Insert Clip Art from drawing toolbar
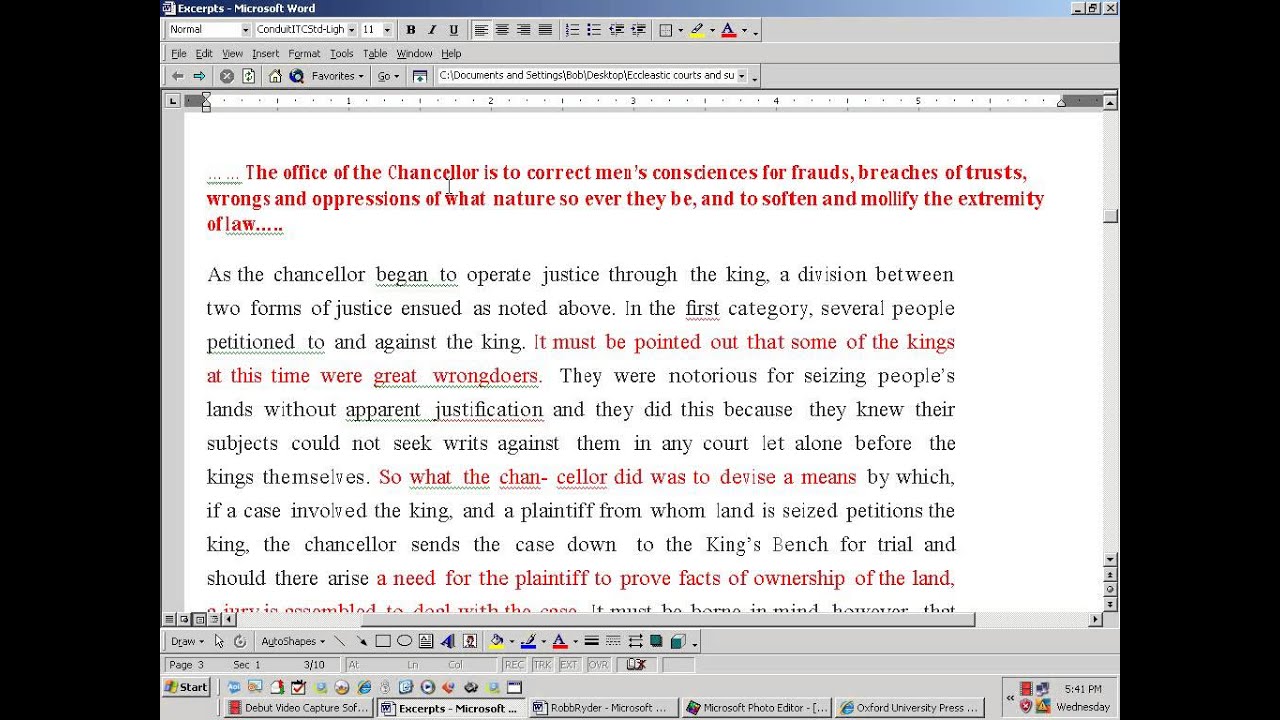 [x=469, y=642]
